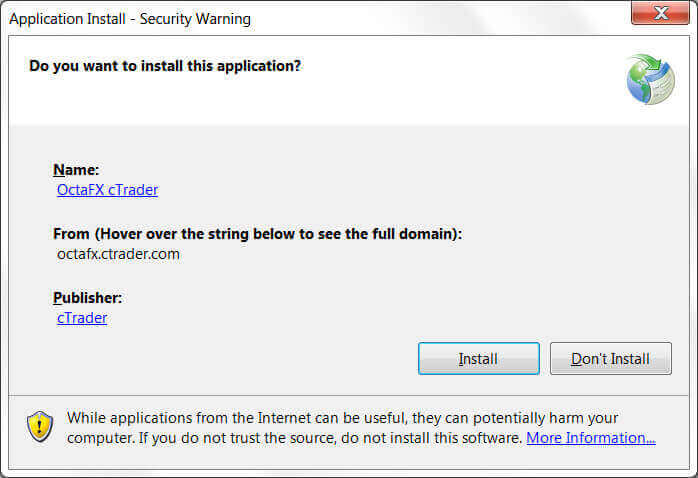Image resolution: width=698 pixels, height=478 pixels.
Task: Click the 'From' label word
Action: click(x=71, y=234)
